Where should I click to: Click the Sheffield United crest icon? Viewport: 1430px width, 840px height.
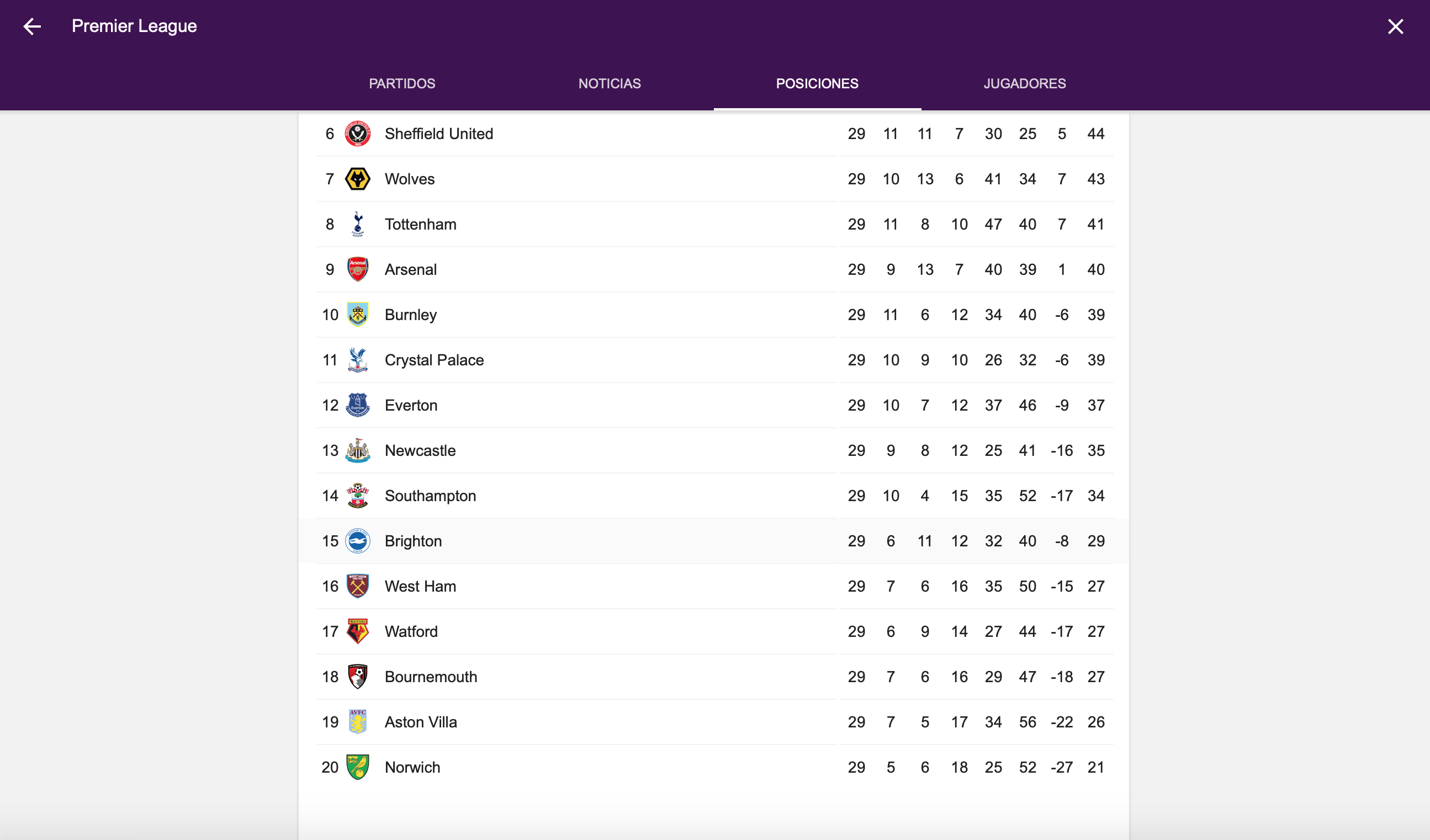(x=358, y=134)
